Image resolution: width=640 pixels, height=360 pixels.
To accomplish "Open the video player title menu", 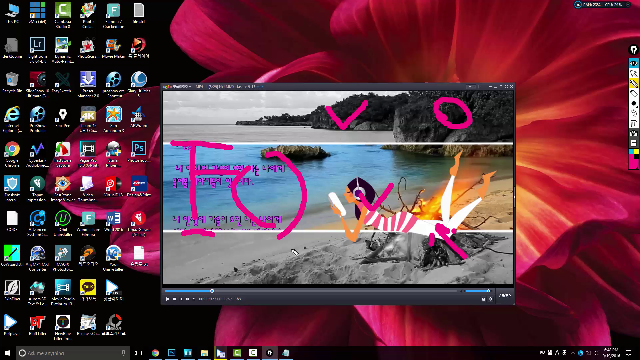I will tap(176, 87).
